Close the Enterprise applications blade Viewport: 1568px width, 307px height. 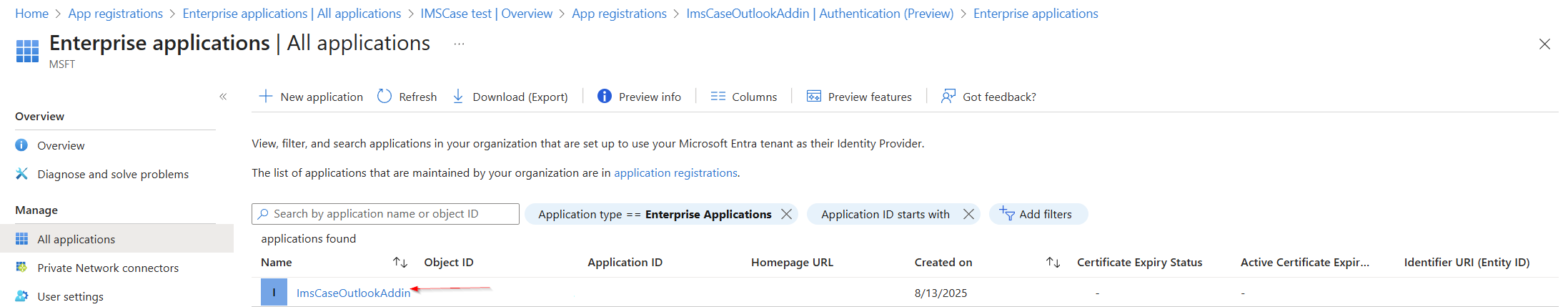pyautogui.click(x=1544, y=44)
